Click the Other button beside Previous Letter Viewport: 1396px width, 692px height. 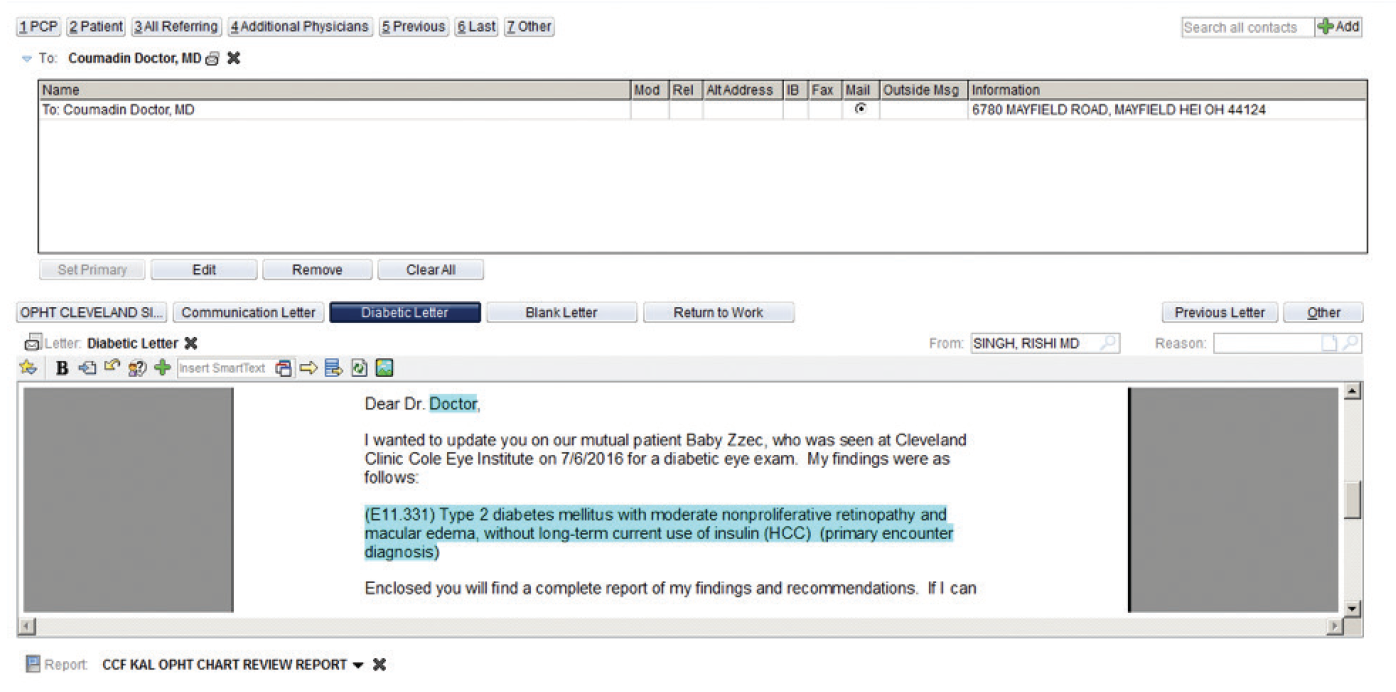[x=1322, y=313]
